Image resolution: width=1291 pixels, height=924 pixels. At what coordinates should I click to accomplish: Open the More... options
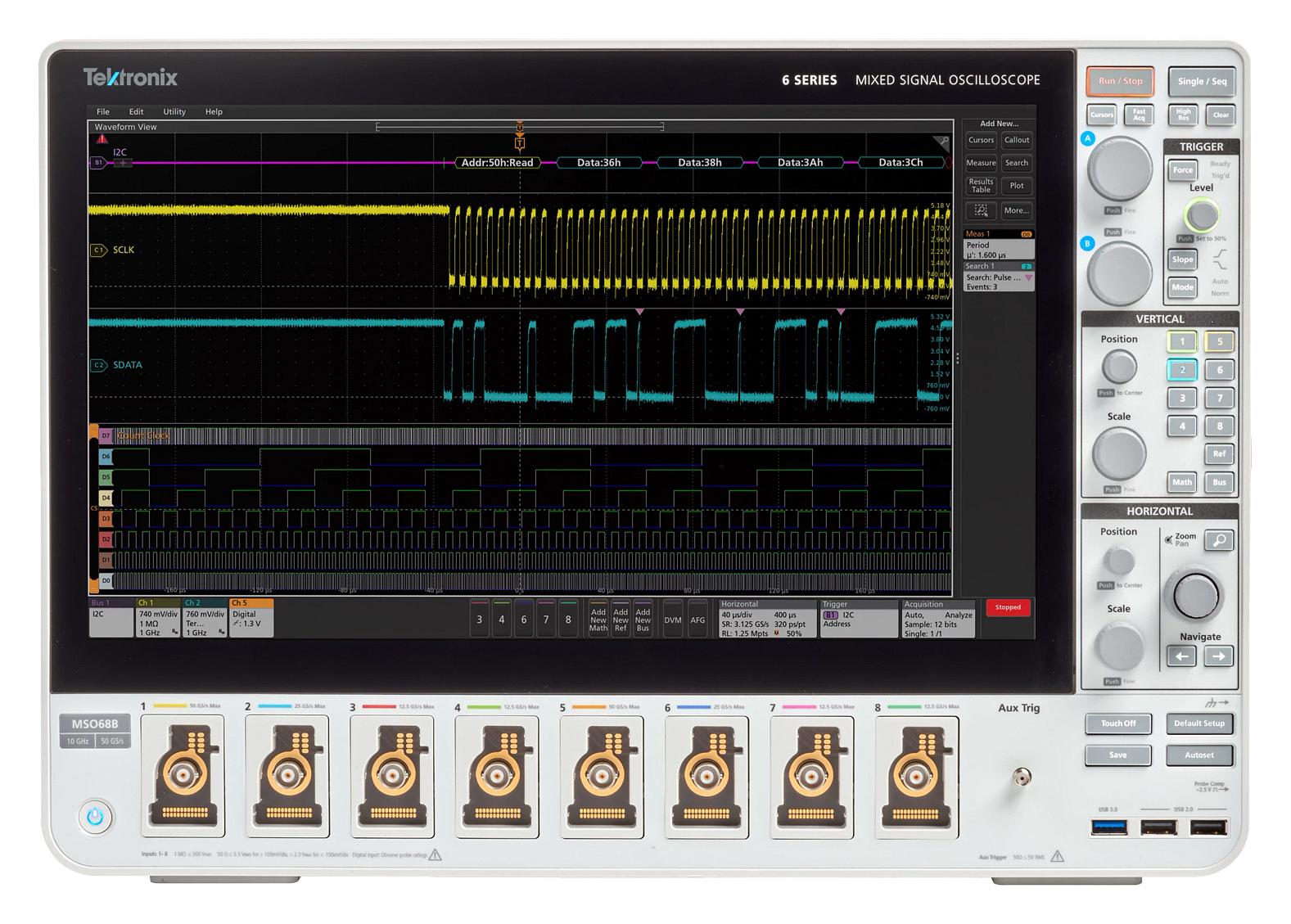tap(1016, 210)
